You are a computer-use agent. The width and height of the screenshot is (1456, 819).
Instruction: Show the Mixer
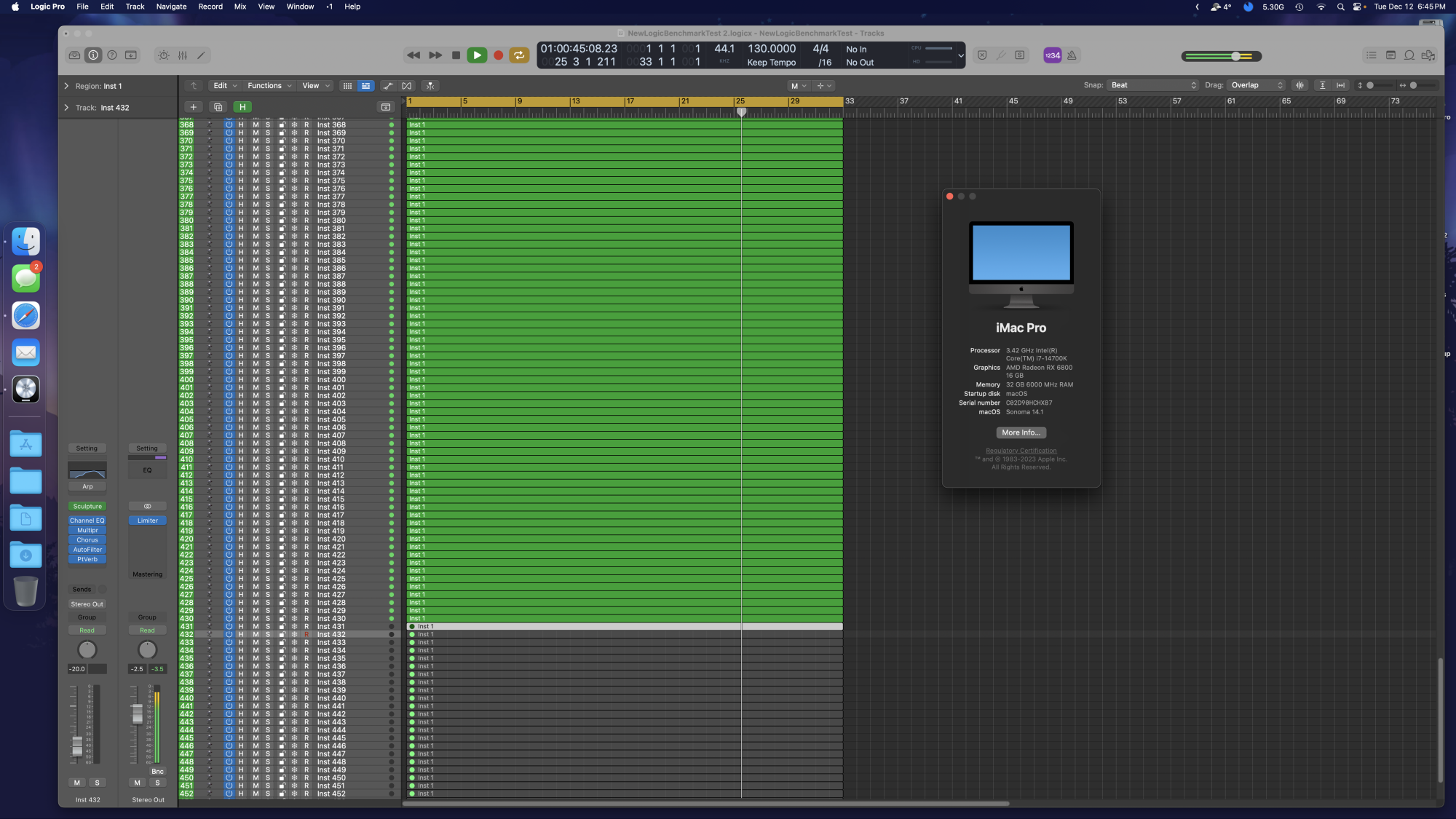tap(183, 55)
